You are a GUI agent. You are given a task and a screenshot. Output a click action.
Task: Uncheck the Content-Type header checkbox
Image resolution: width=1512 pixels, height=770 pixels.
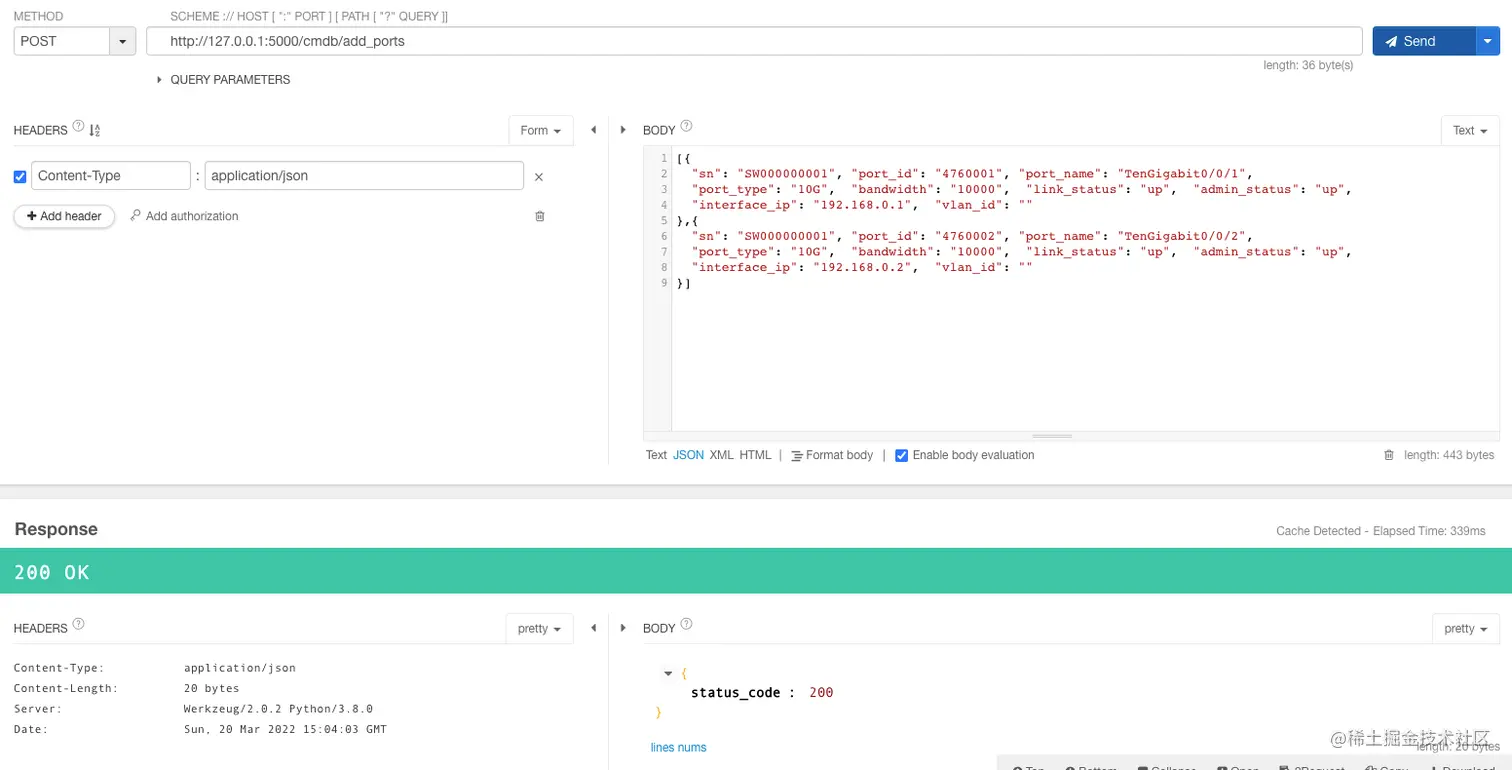pyautogui.click(x=20, y=177)
